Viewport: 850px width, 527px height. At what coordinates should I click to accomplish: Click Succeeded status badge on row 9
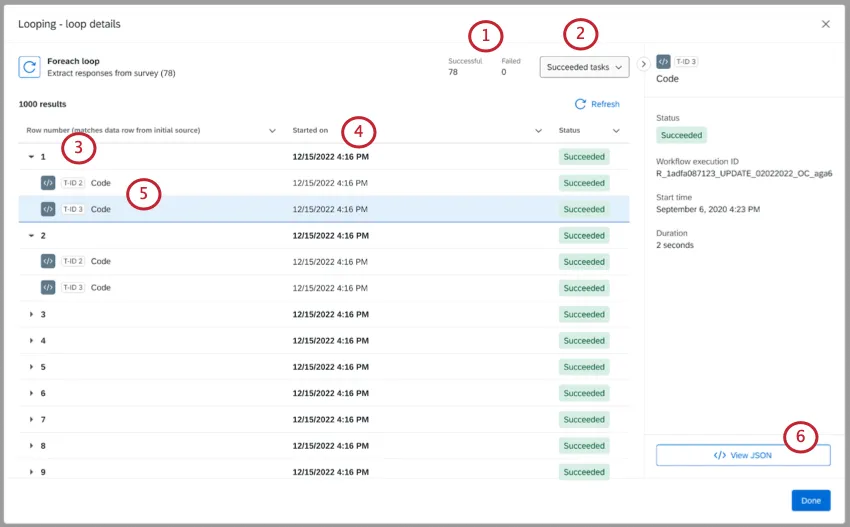(x=583, y=472)
